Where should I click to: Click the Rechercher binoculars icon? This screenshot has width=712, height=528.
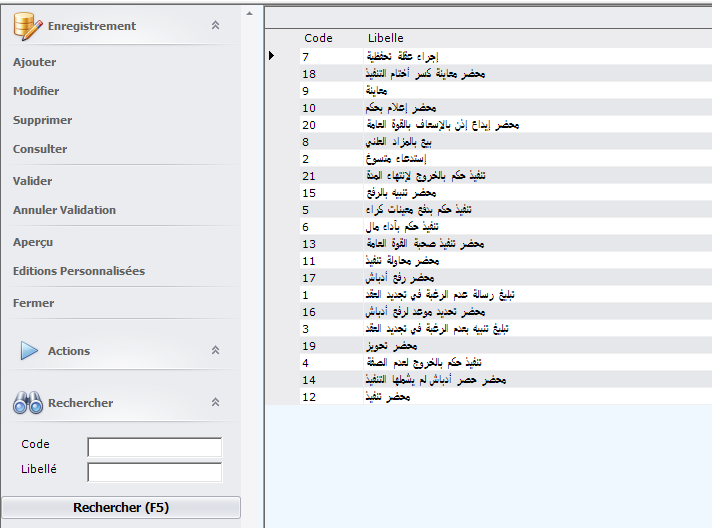(28, 403)
